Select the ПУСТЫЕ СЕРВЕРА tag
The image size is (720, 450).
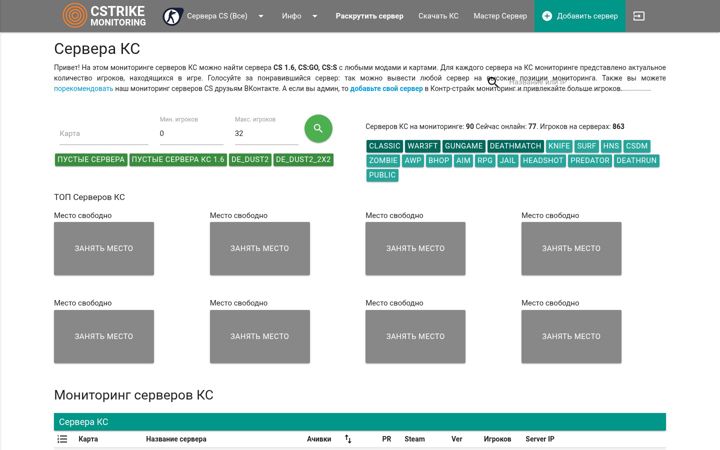tap(91, 160)
